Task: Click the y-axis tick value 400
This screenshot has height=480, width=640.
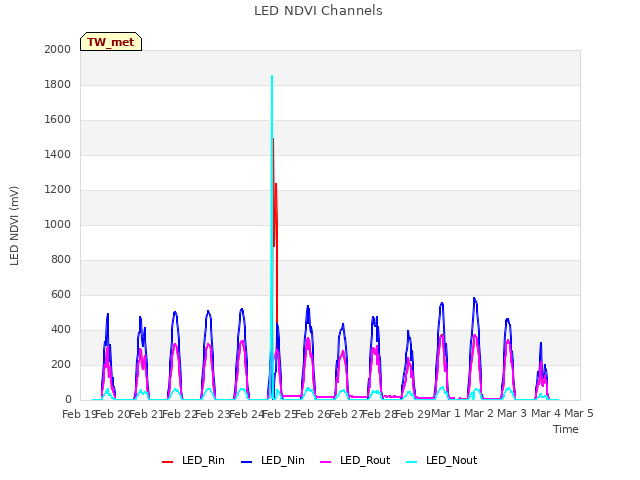Action: (61, 330)
